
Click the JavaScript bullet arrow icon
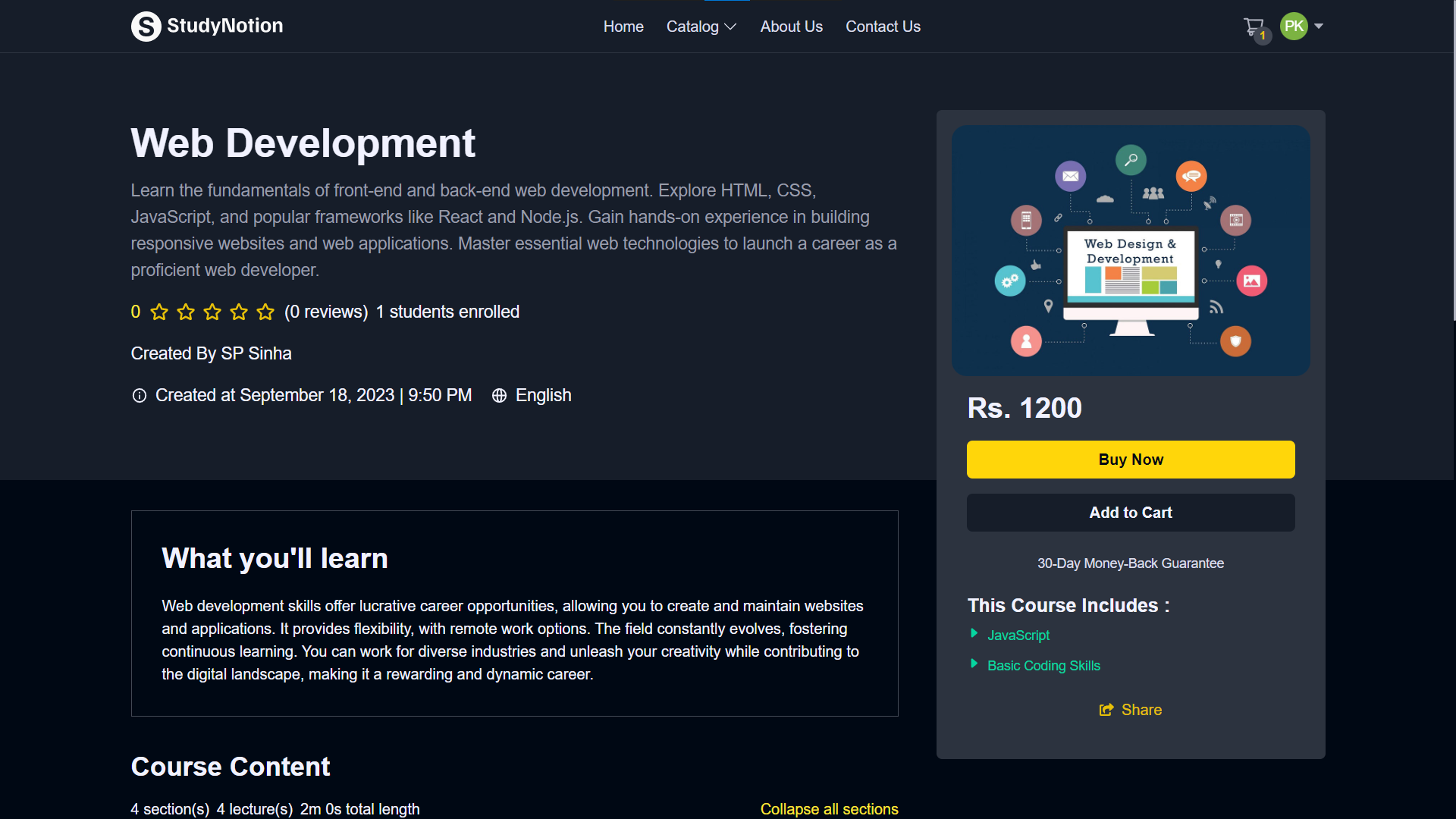click(974, 633)
